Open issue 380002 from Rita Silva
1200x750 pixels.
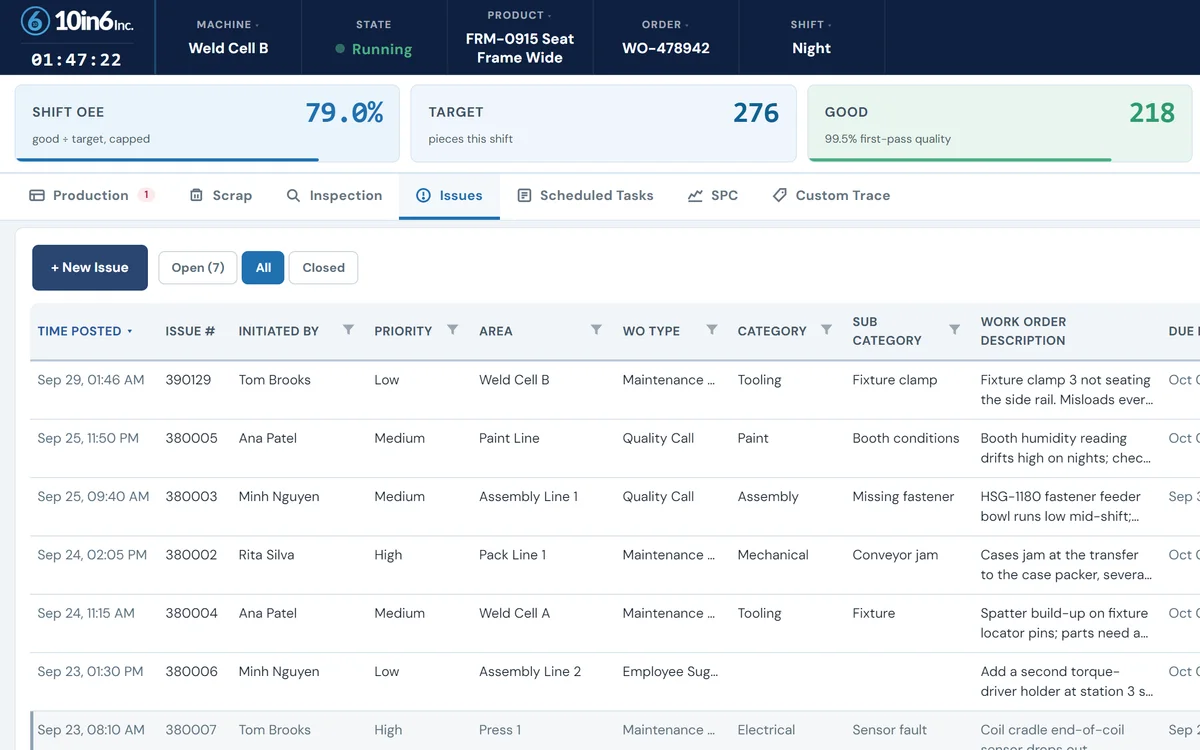coord(191,555)
